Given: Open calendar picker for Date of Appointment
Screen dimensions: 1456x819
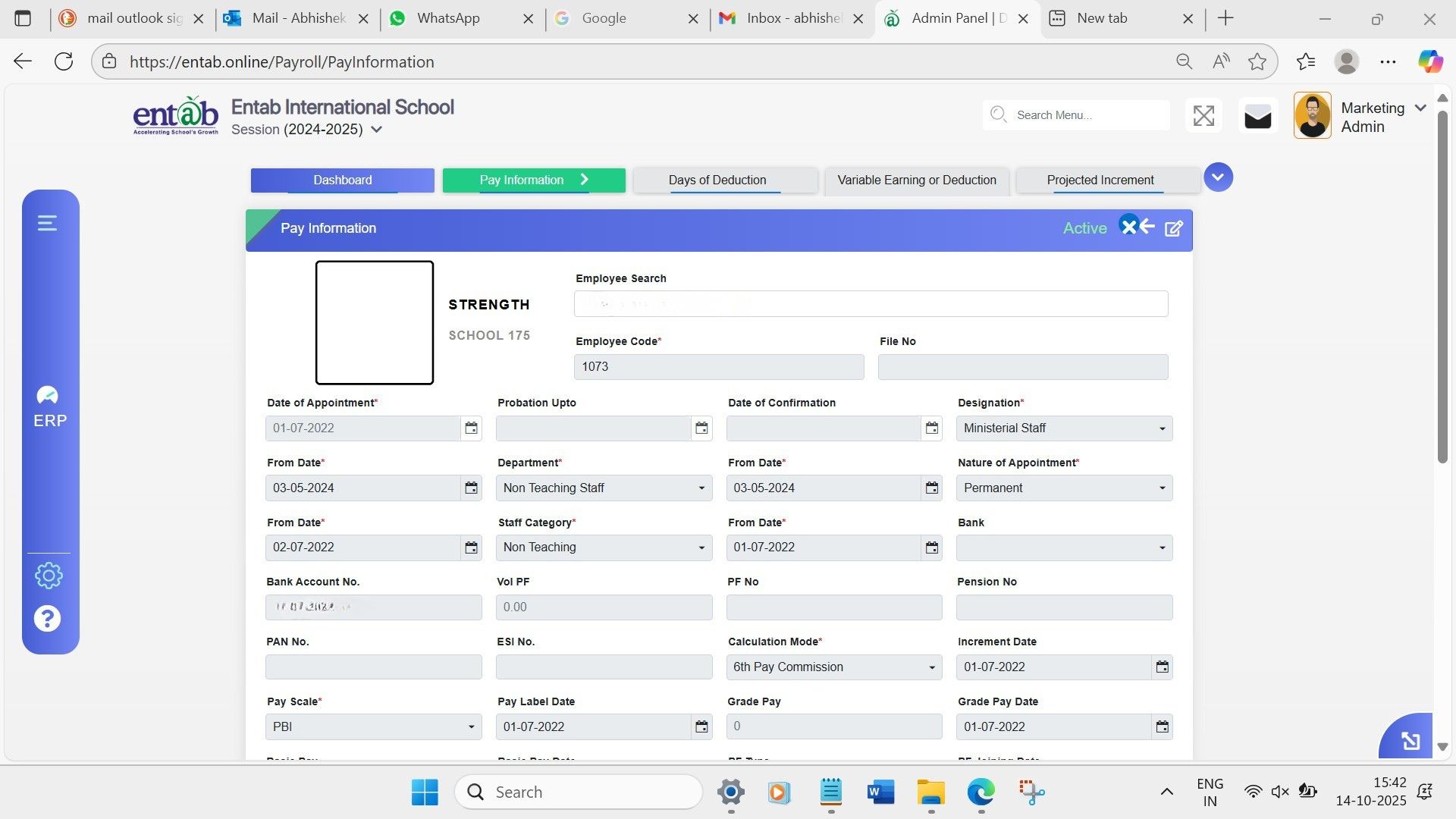Looking at the screenshot, I should [x=471, y=428].
